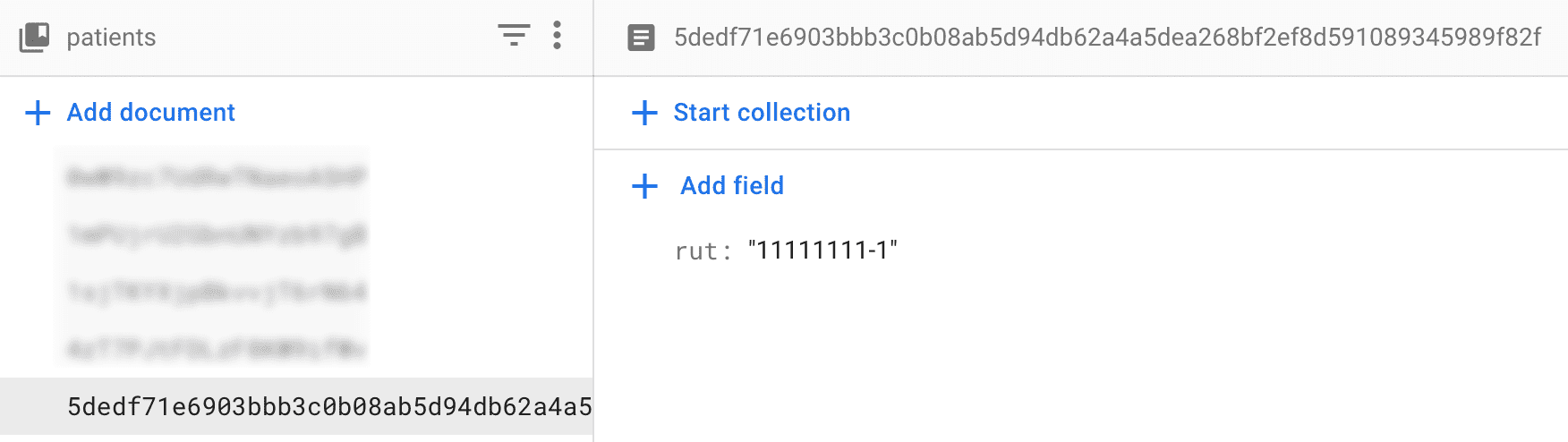The image size is (1568, 442).
Task: Click empty fields area below the rut field
Action: pos(1074,358)
